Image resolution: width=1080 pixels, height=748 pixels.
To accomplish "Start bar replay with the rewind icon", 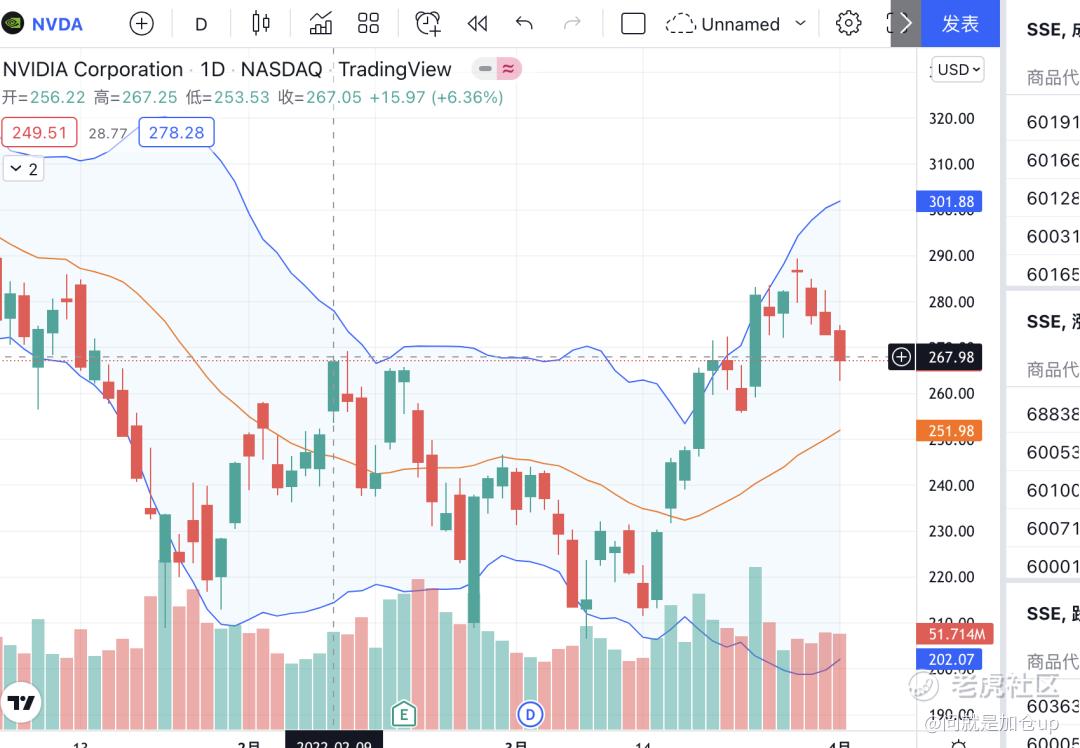I will [x=477, y=24].
